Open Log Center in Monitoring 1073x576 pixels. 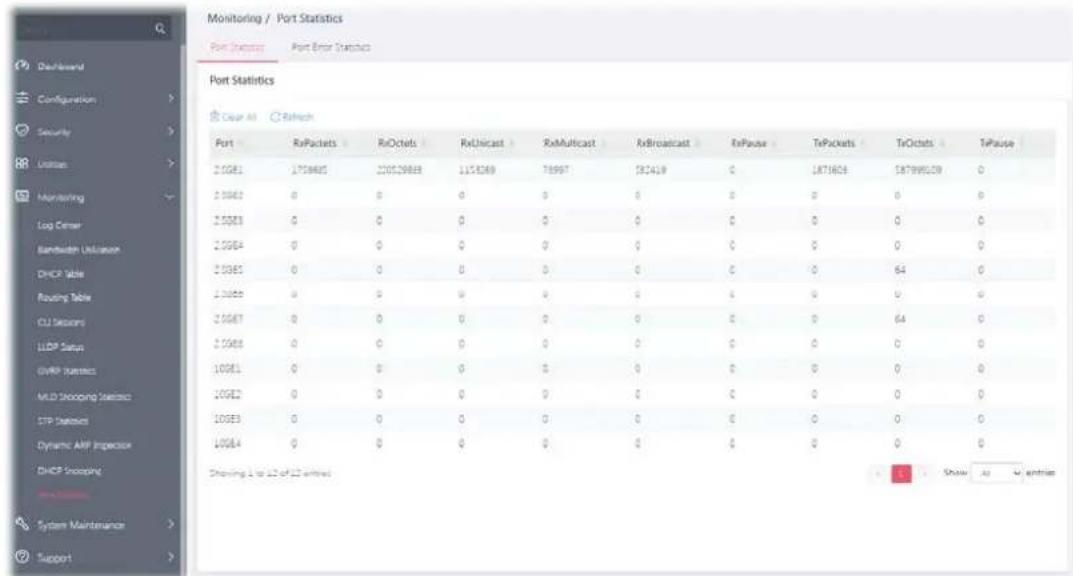pyautogui.click(x=59, y=225)
